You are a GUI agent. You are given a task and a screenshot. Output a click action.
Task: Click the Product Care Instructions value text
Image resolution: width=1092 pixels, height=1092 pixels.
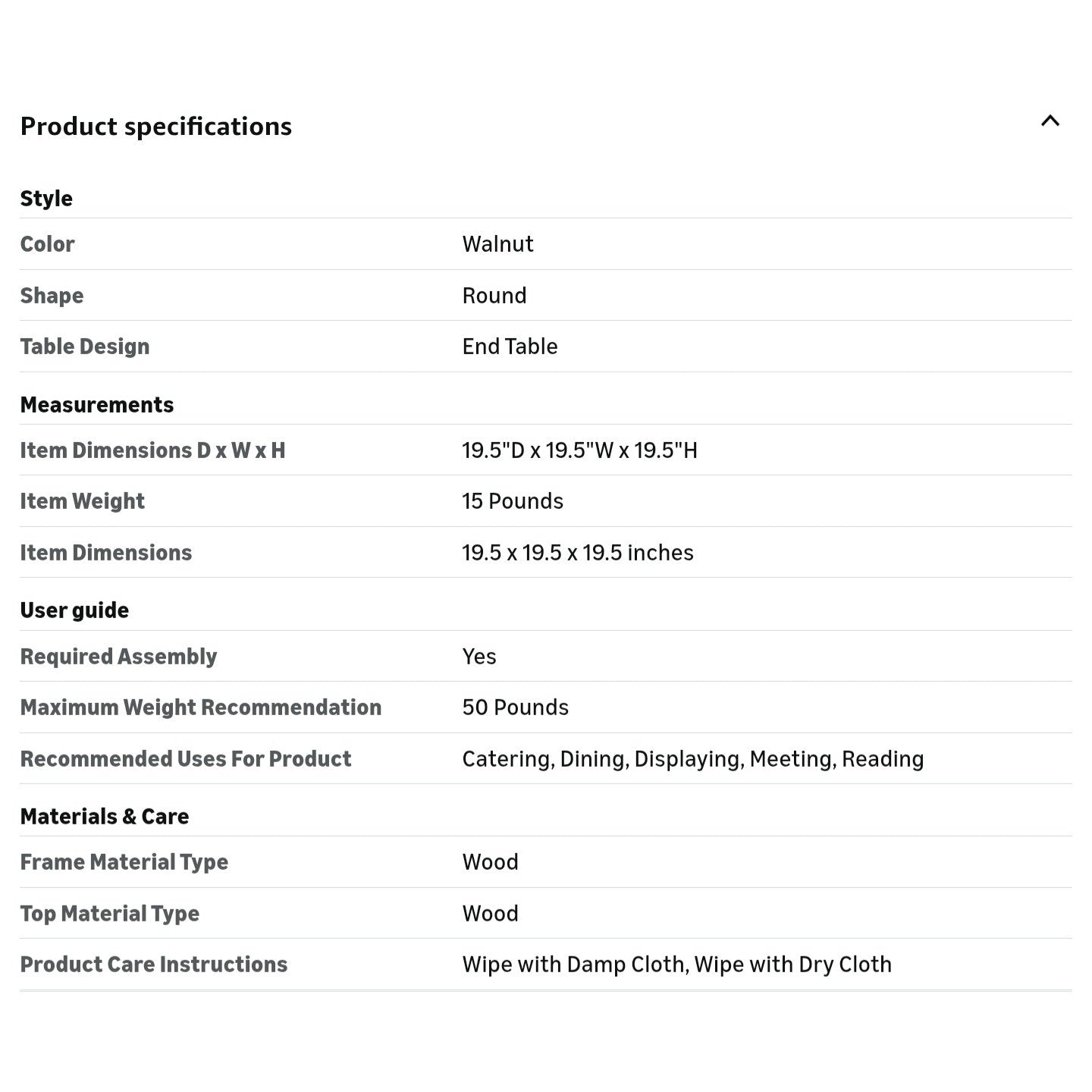pyautogui.click(x=676, y=965)
